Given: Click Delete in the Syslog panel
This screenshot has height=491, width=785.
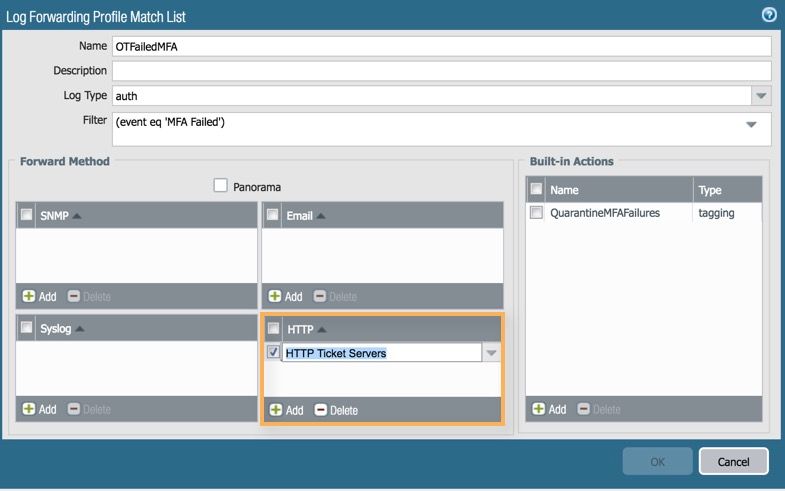Looking at the screenshot, I should click(x=89, y=409).
